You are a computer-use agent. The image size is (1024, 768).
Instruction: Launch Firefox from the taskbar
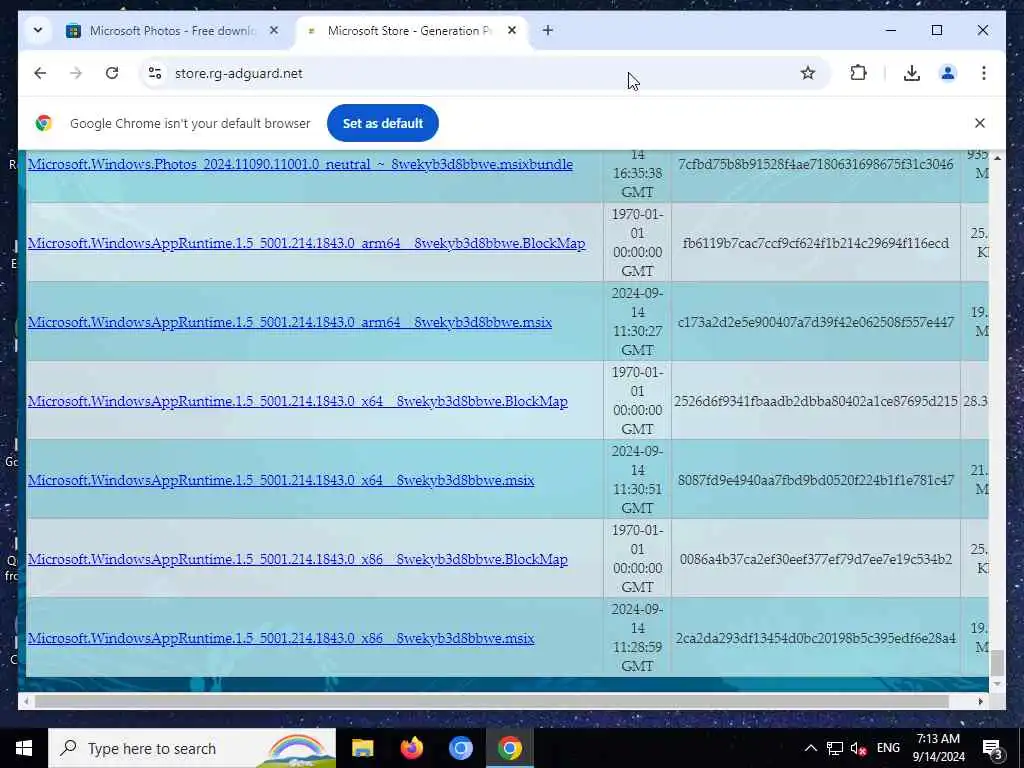411,748
